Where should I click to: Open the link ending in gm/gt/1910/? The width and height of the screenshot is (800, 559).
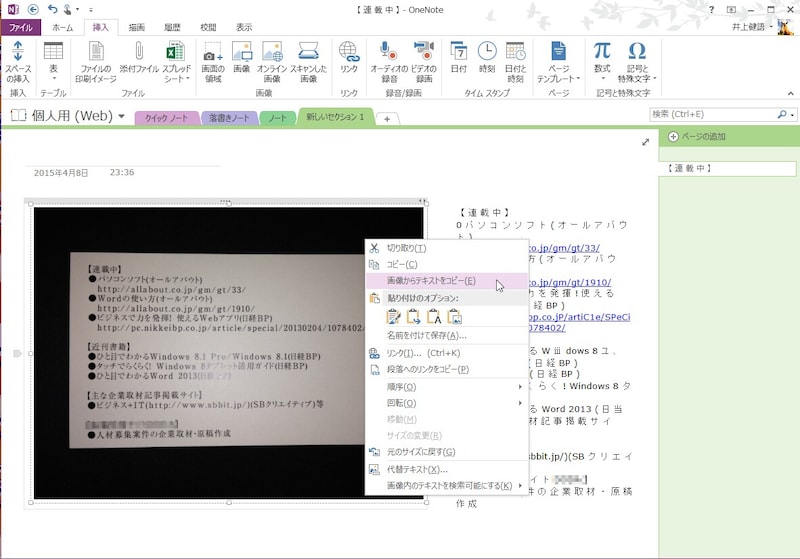click(569, 282)
